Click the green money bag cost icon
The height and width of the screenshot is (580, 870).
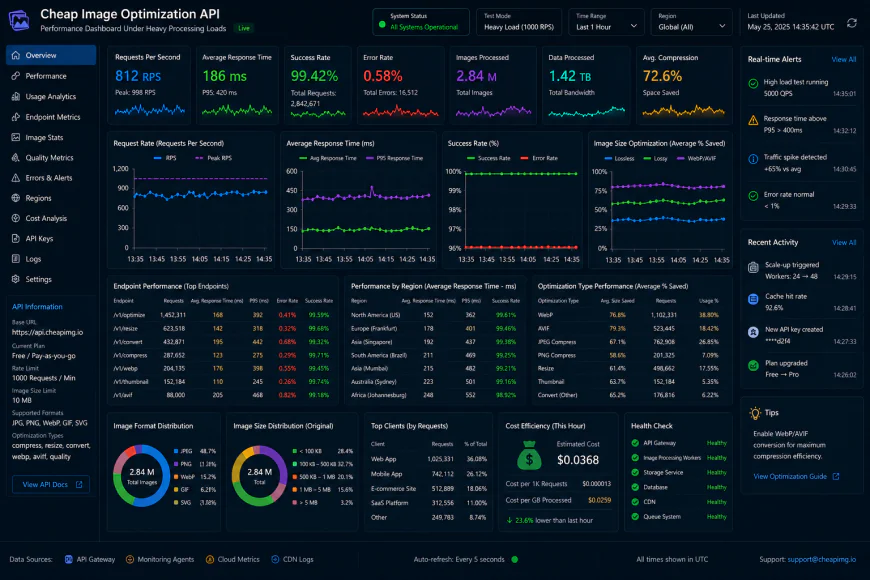(x=529, y=455)
